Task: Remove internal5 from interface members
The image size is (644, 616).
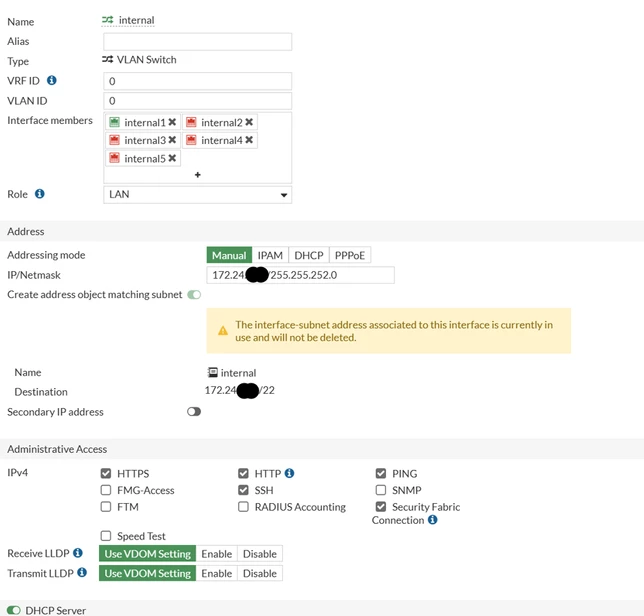Action: pyautogui.click(x=172, y=158)
